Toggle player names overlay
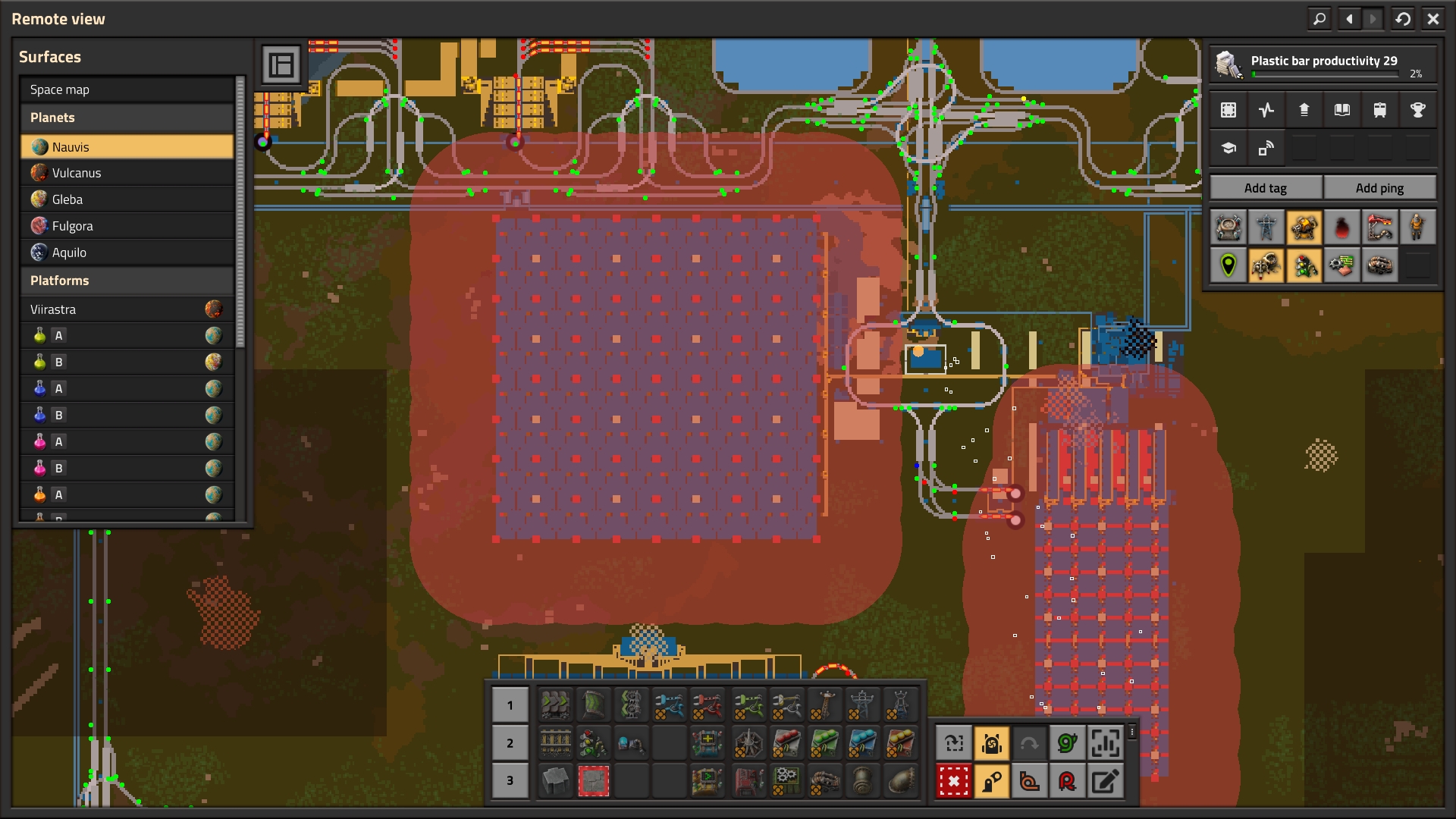The width and height of the screenshot is (1456, 819). [x=1417, y=227]
